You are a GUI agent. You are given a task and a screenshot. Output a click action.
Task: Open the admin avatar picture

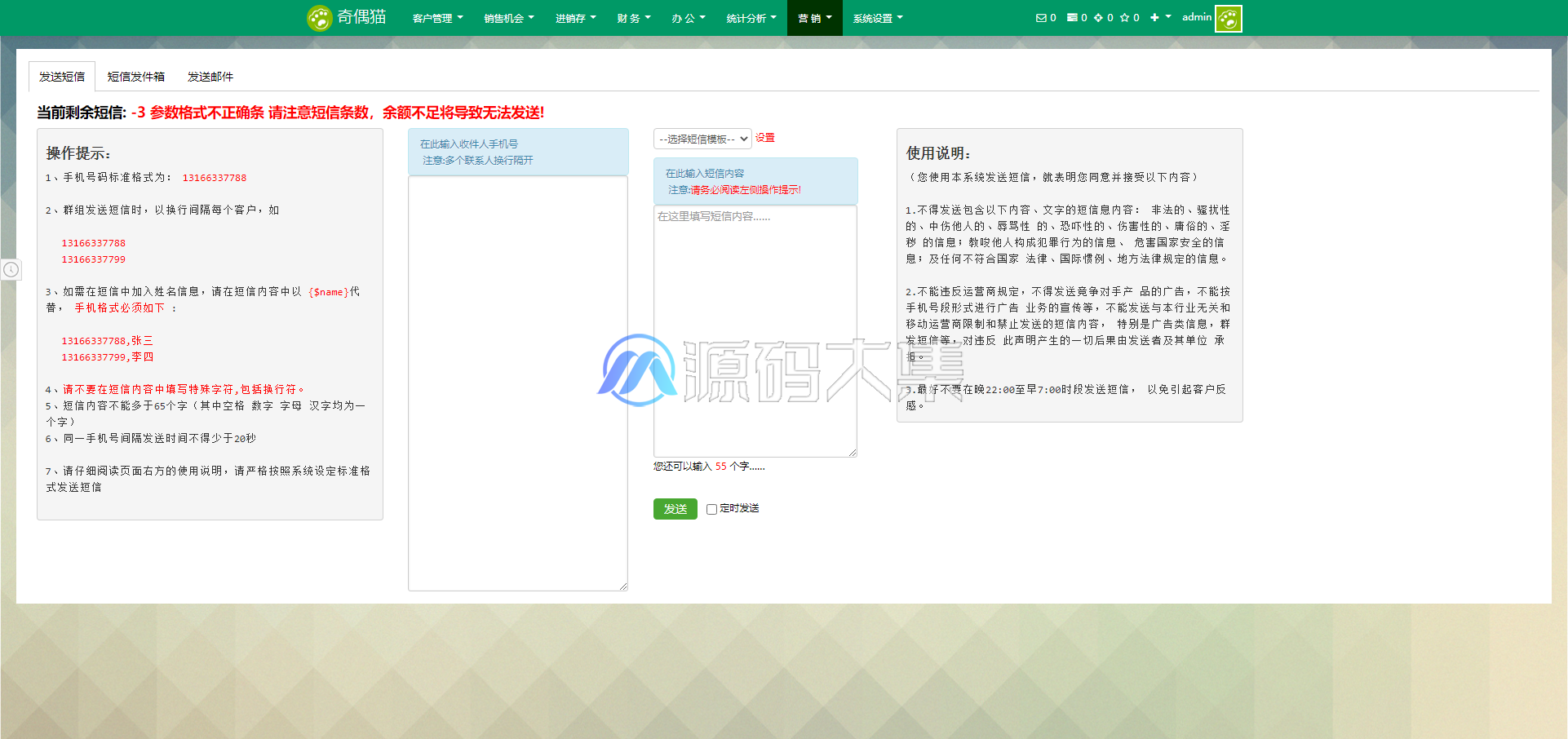pos(1229,18)
